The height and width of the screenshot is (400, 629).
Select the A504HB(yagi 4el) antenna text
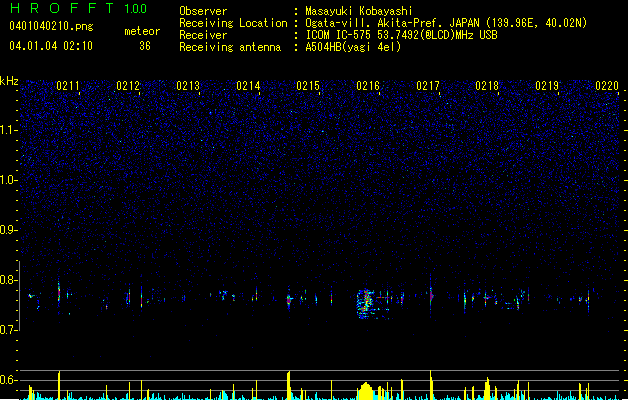(x=353, y=47)
